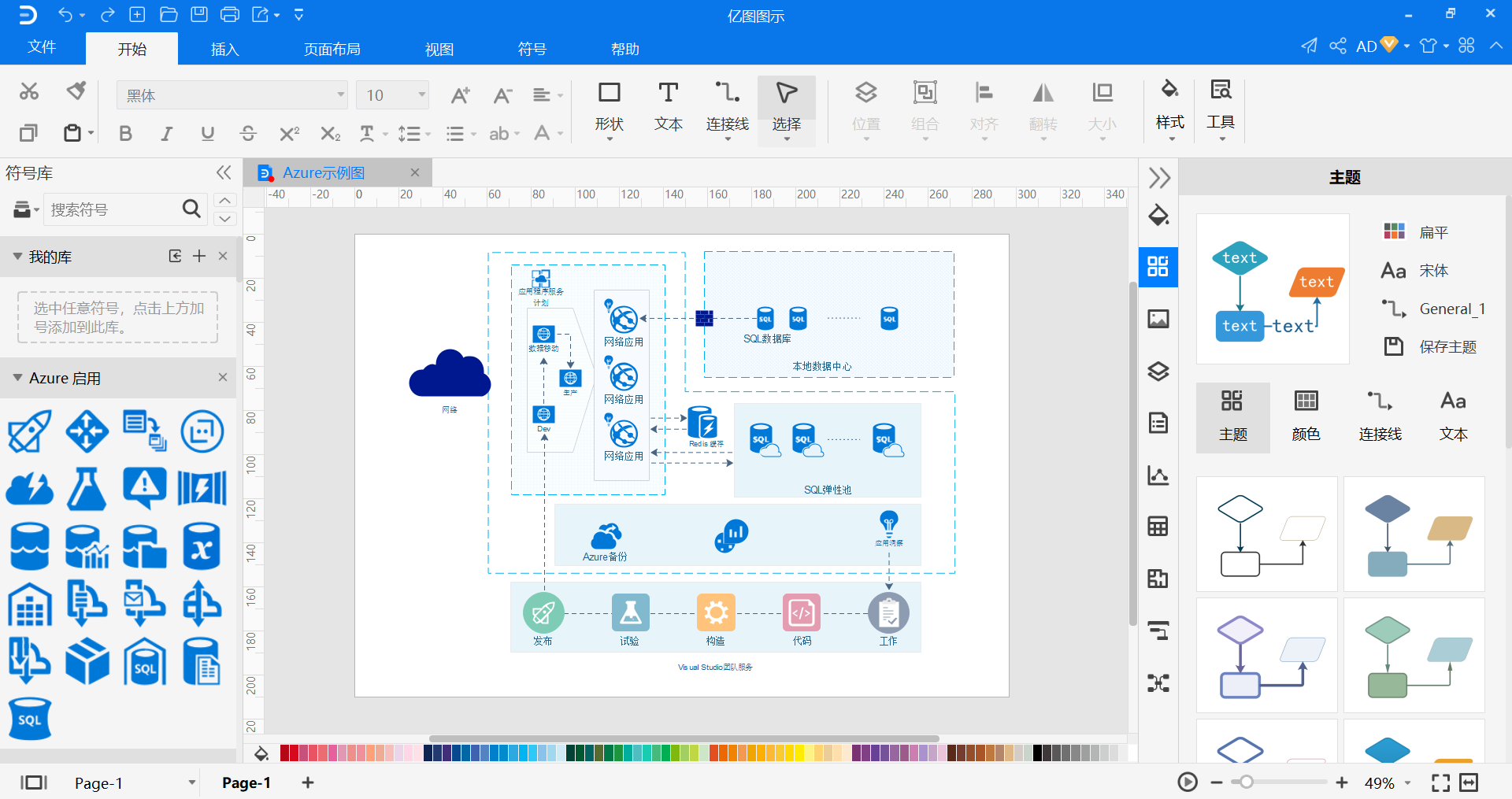1512x799 pixels.
Task: Toggle the 主题 theme panel button in sidebar
Action: pyautogui.click(x=1158, y=267)
